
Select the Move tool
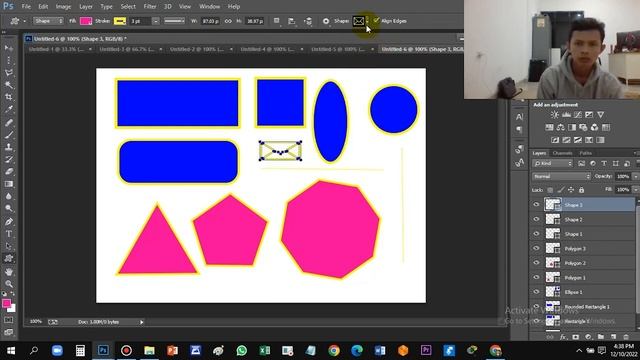pyautogui.click(x=9, y=48)
